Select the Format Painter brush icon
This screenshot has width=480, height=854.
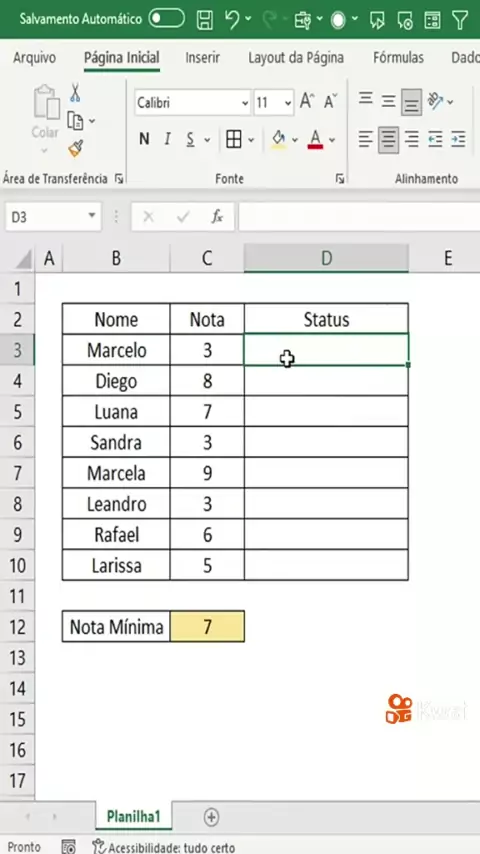(x=76, y=148)
